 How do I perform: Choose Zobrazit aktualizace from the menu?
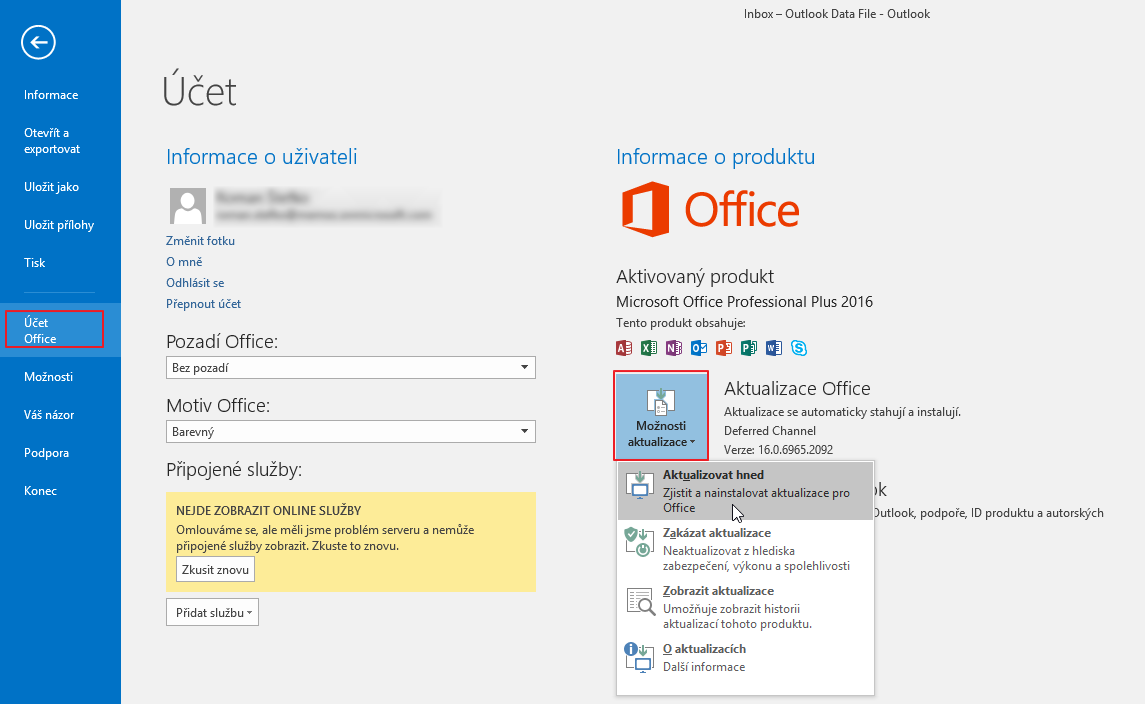(x=745, y=607)
